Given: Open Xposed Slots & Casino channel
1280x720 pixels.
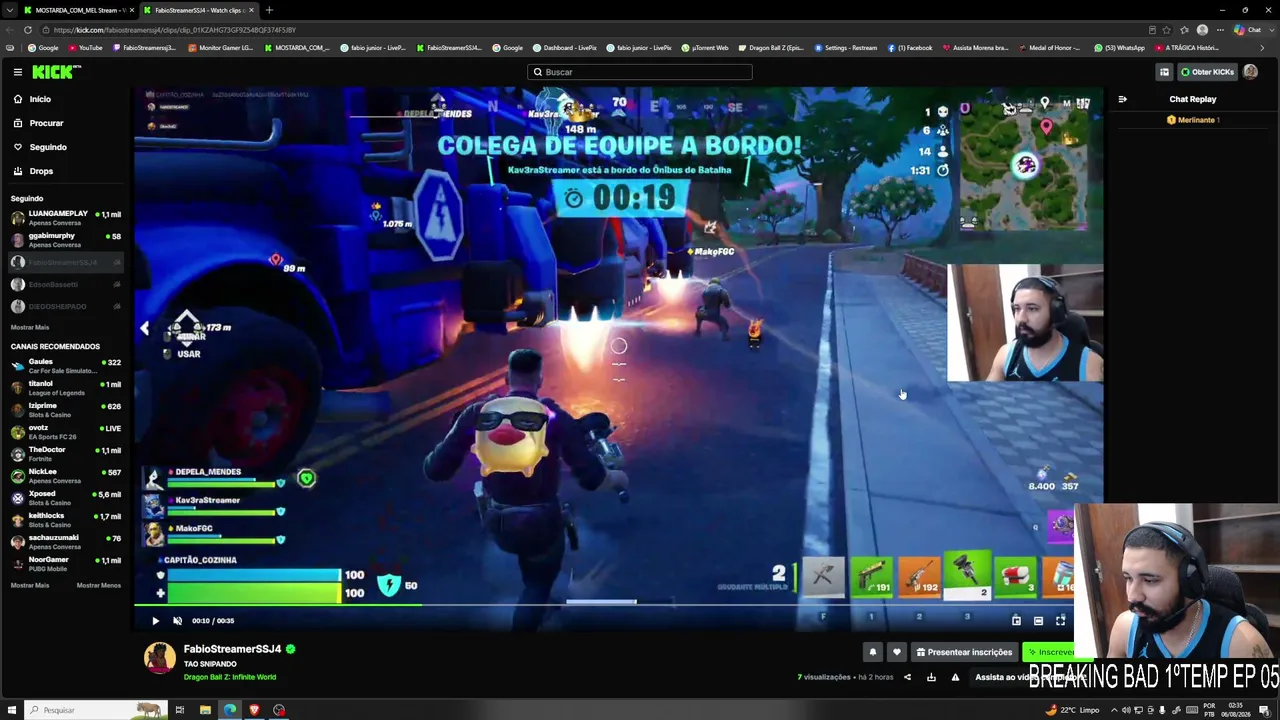Looking at the screenshot, I should (x=66, y=498).
